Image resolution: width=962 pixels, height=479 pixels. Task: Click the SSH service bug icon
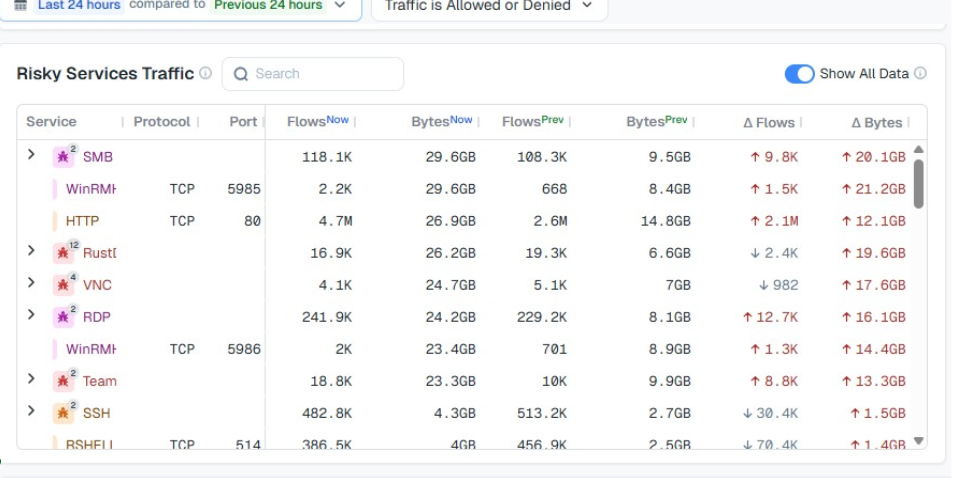[63, 413]
